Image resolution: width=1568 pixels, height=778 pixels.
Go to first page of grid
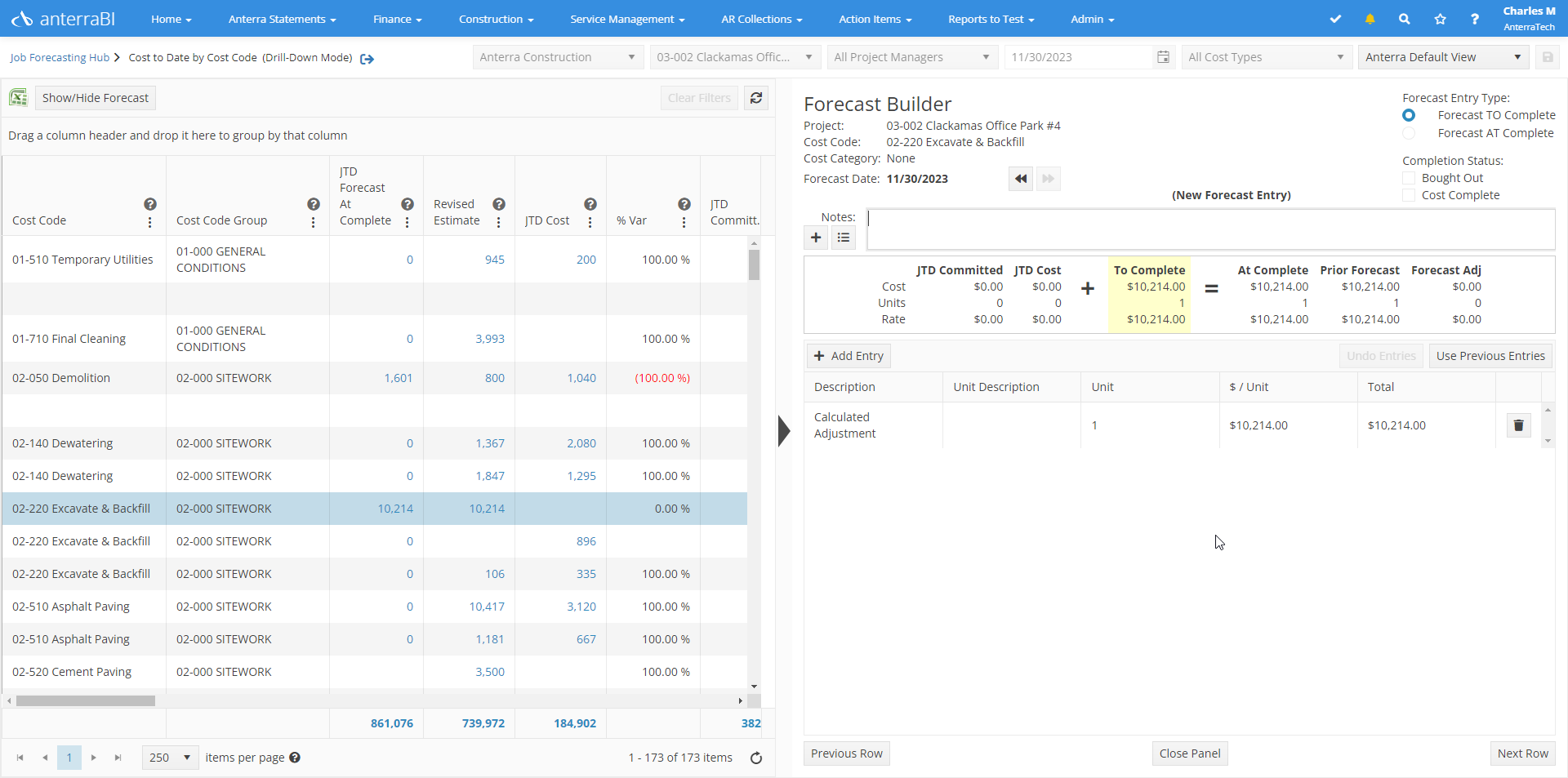point(20,758)
